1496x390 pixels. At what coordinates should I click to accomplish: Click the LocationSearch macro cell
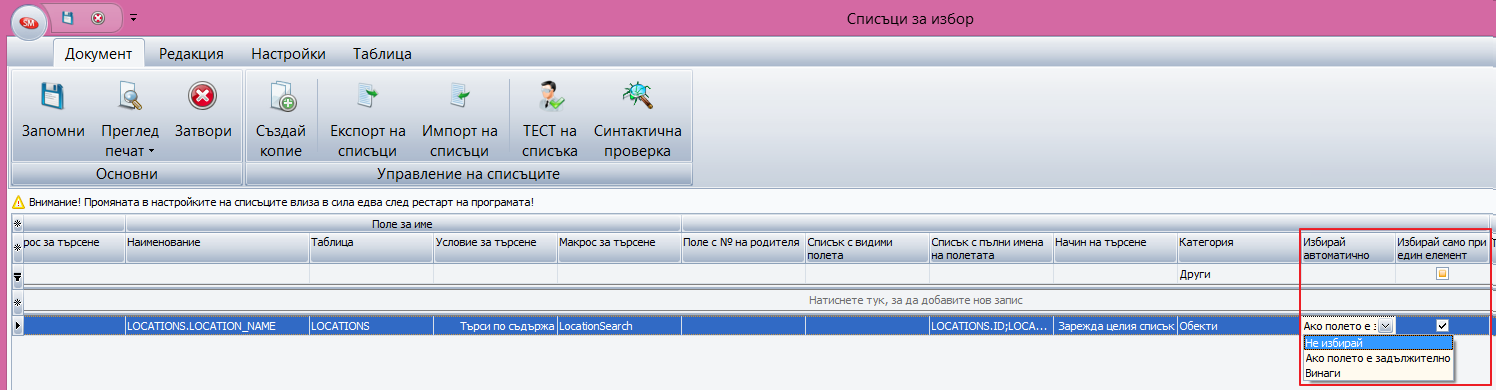tap(619, 326)
